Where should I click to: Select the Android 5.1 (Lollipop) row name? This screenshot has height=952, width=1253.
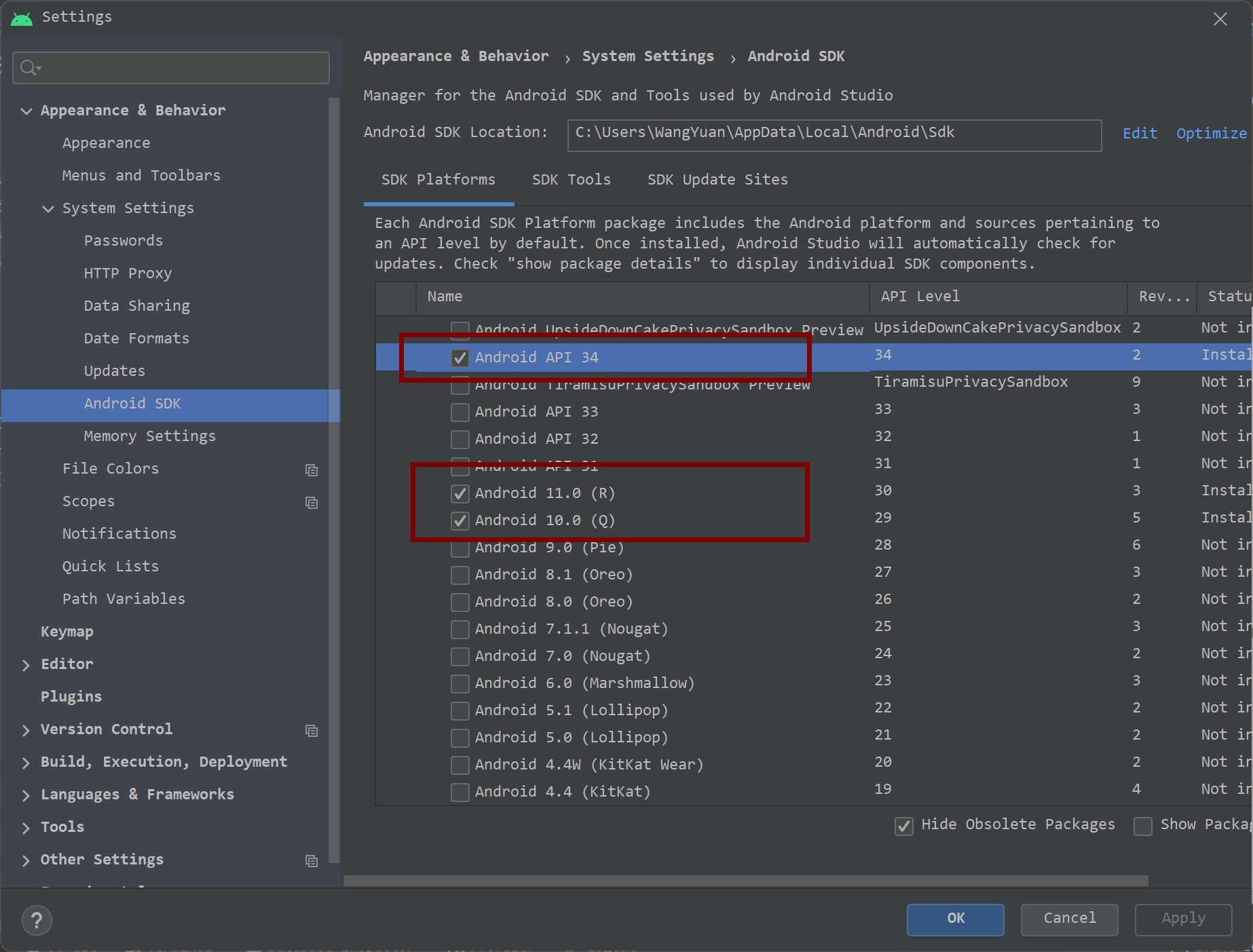[572, 710]
